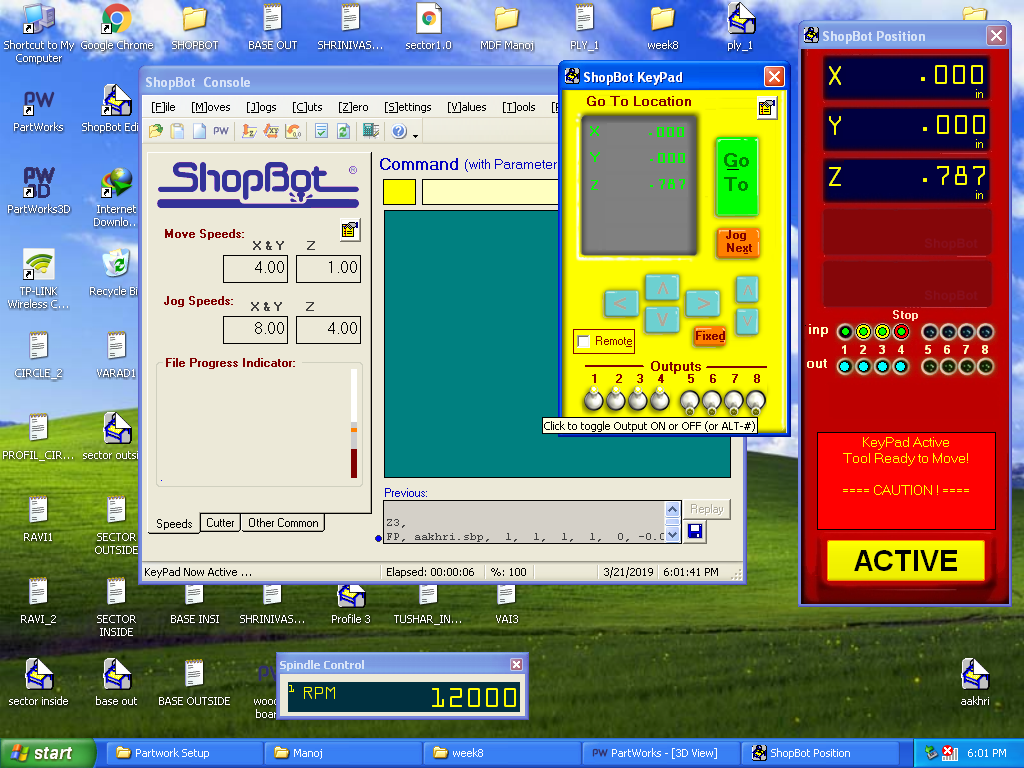The width and height of the screenshot is (1024, 768).
Task: Click orange Fixed button in KeyPad
Action: (710, 336)
